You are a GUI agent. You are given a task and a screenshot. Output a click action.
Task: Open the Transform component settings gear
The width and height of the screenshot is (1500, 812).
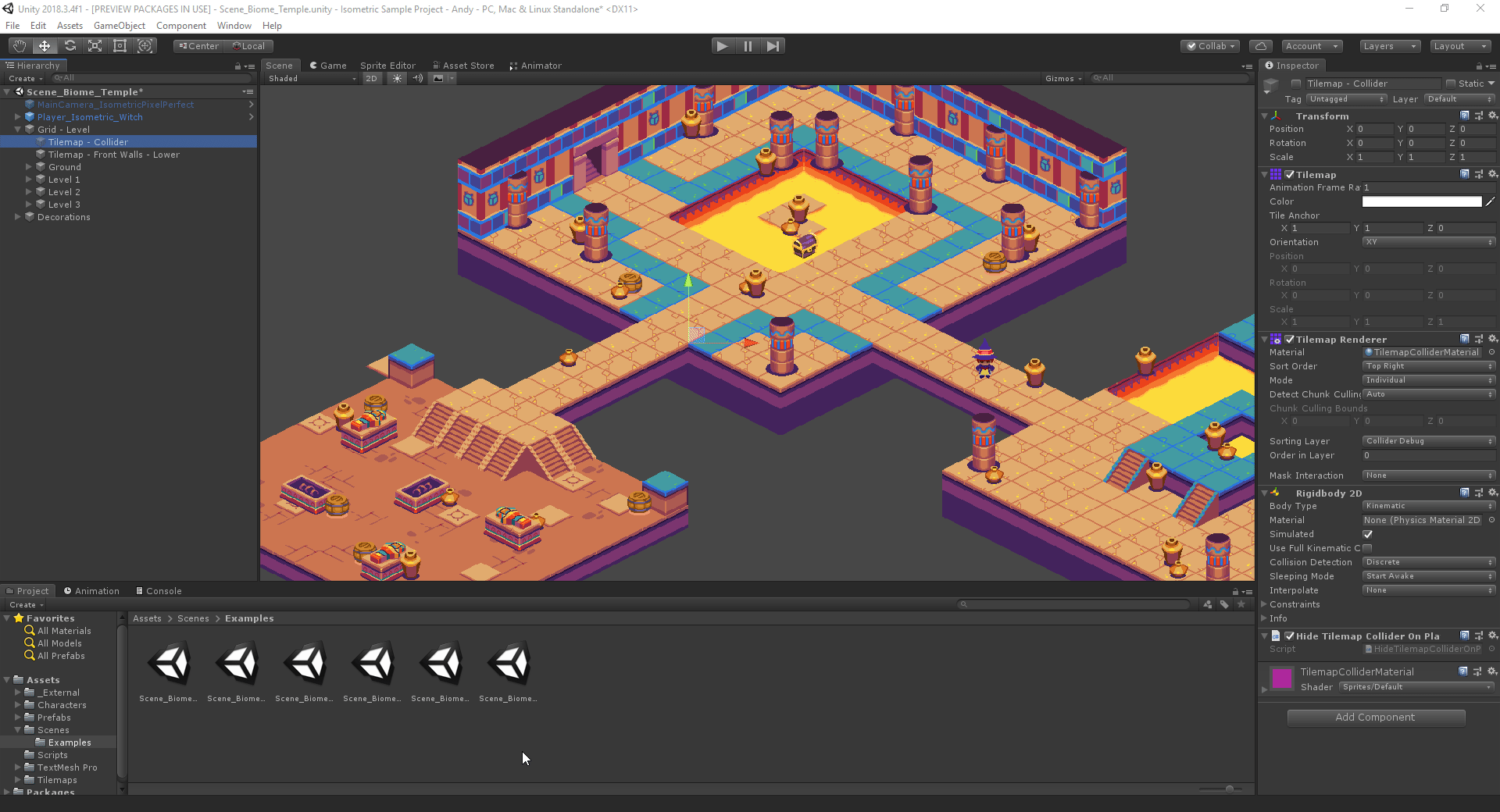1493,116
